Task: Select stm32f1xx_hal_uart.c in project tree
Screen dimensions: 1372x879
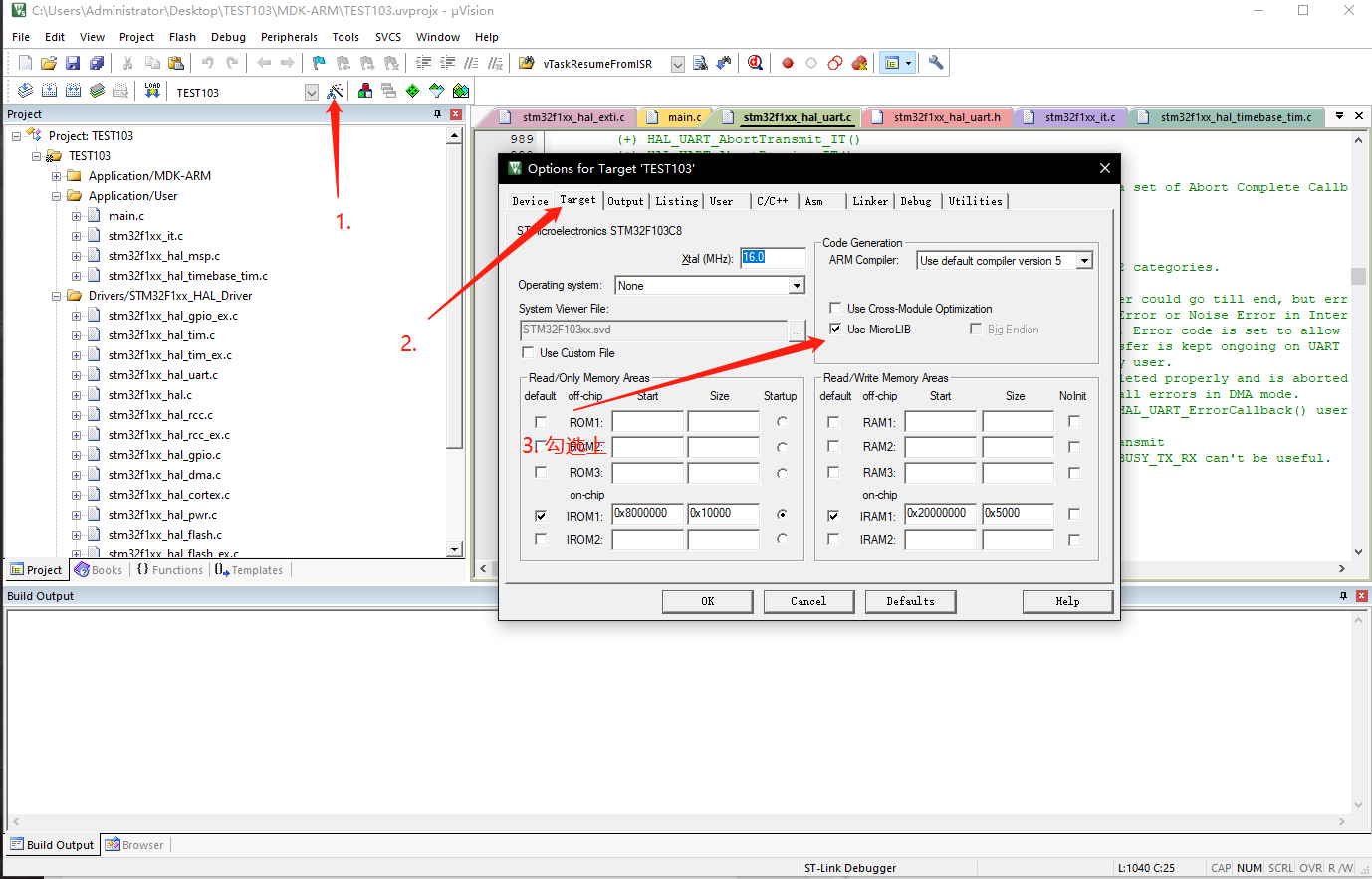Action: (163, 375)
